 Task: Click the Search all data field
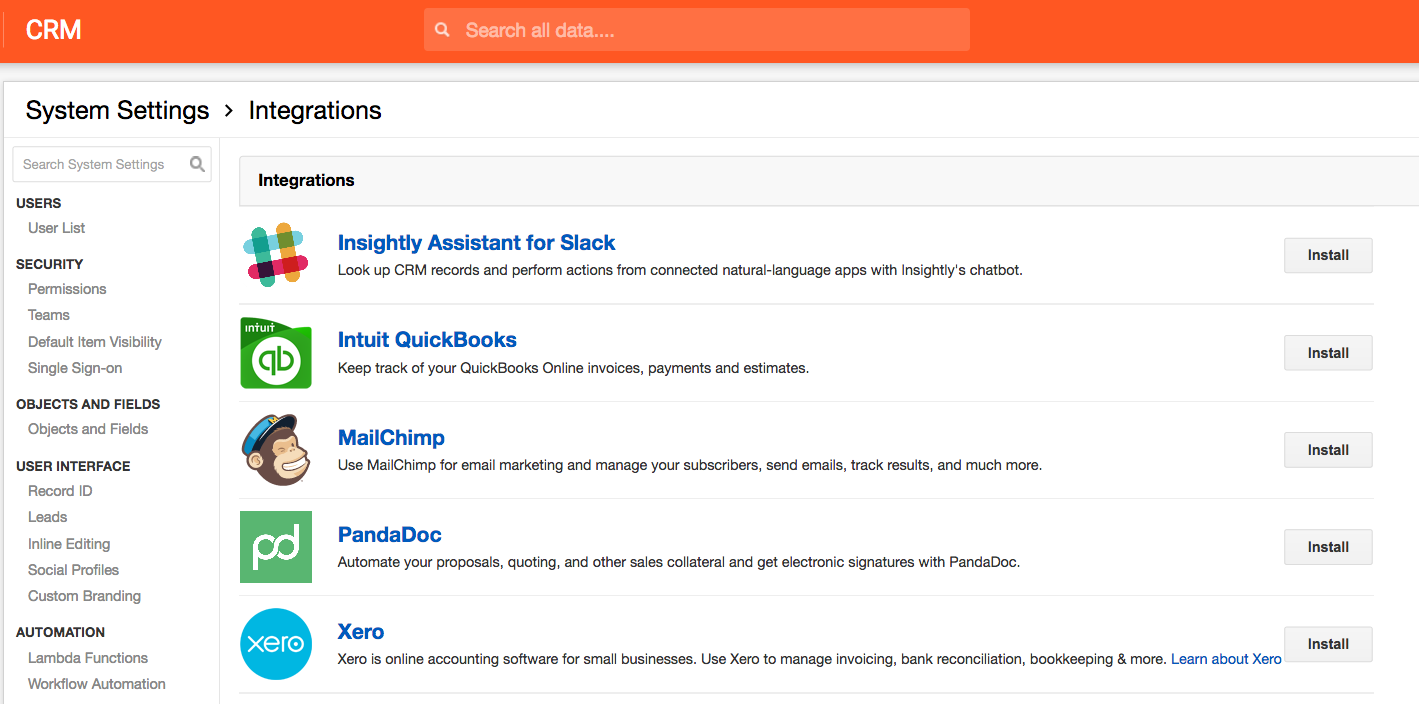pyautogui.click(x=697, y=30)
